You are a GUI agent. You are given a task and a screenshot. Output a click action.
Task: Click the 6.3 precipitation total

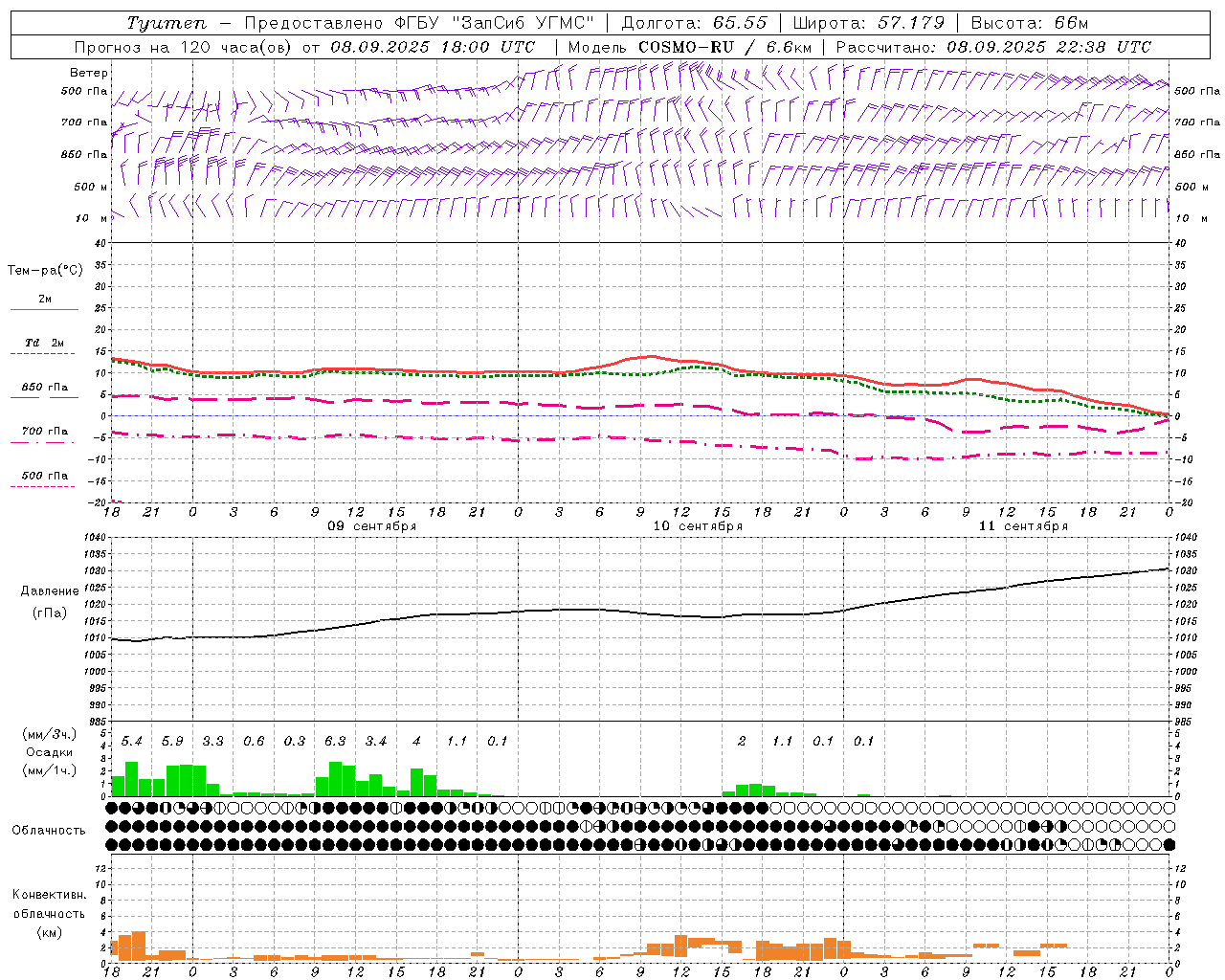coord(335,742)
